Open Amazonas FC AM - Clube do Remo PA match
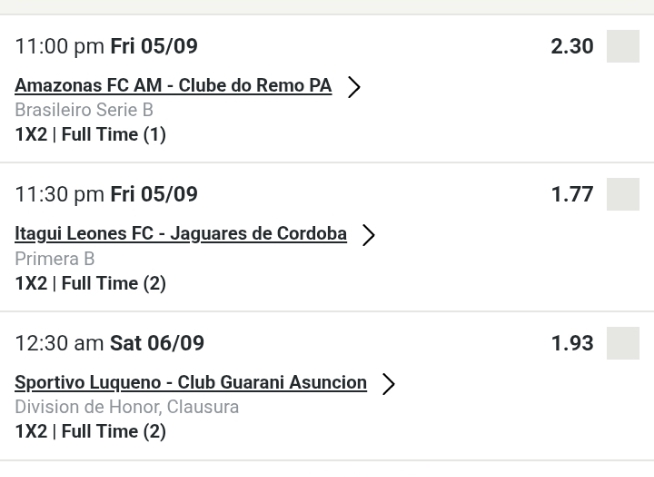The height and width of the screenshot is (477, 654). click(173, 86)
